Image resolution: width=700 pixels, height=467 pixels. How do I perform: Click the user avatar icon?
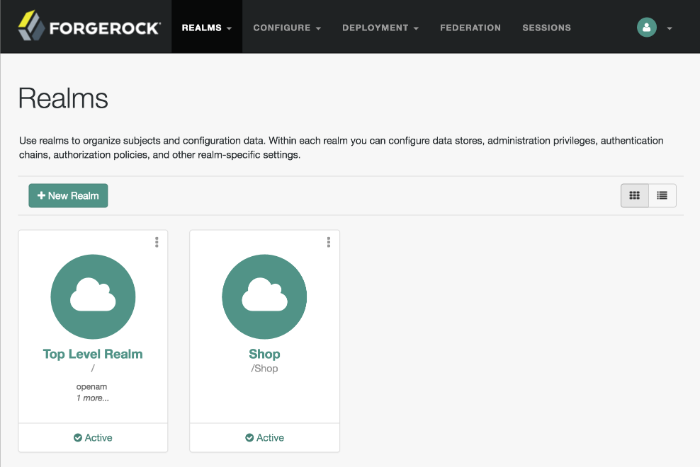pyautogui.click(x=646, y=28)
